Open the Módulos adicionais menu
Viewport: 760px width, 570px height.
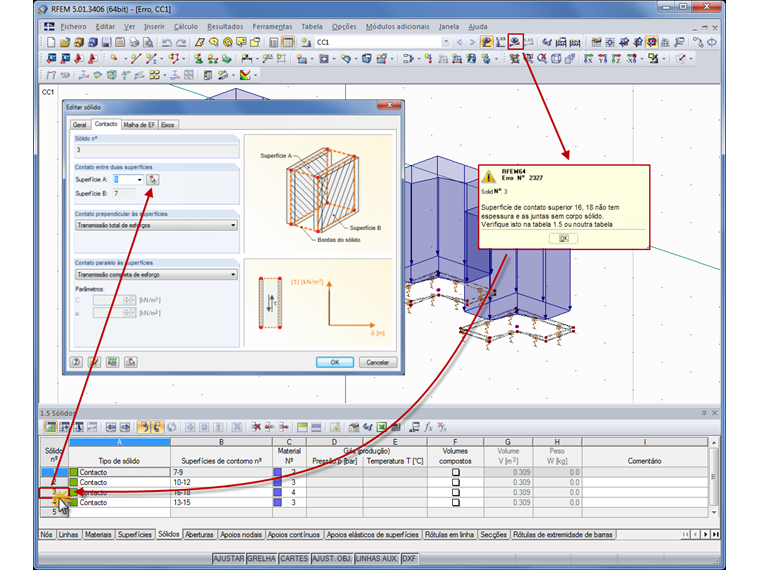click(397, 27)
